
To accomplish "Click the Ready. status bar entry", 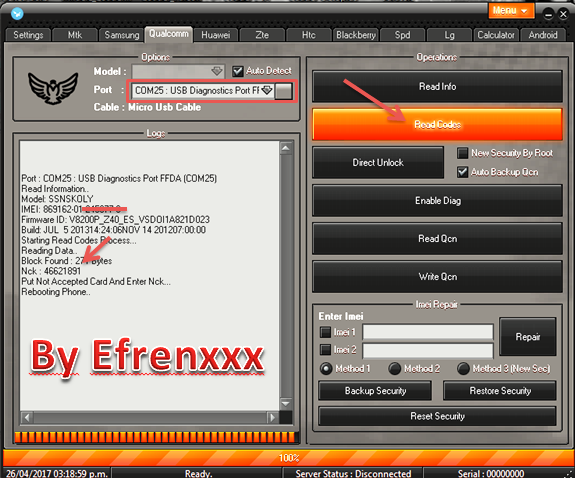I will tap(198, 473).
